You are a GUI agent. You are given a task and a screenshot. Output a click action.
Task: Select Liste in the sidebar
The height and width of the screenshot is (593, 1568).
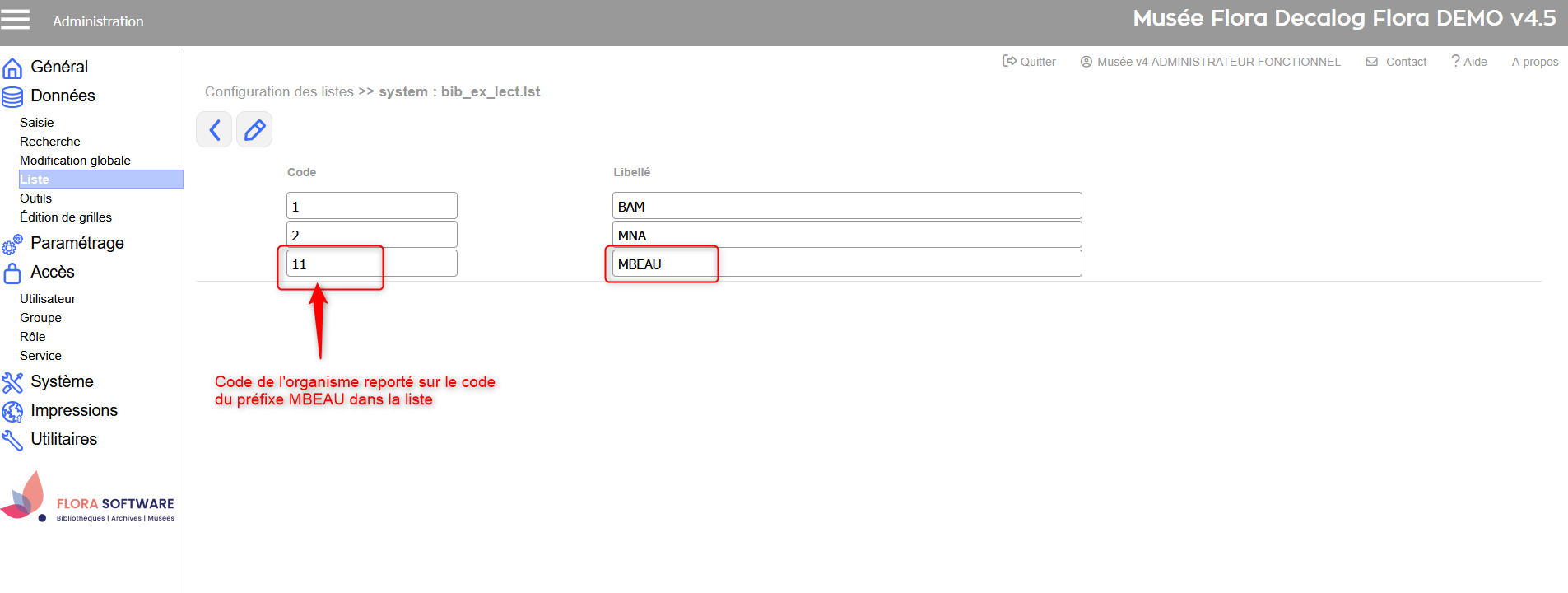click(35, 180)
